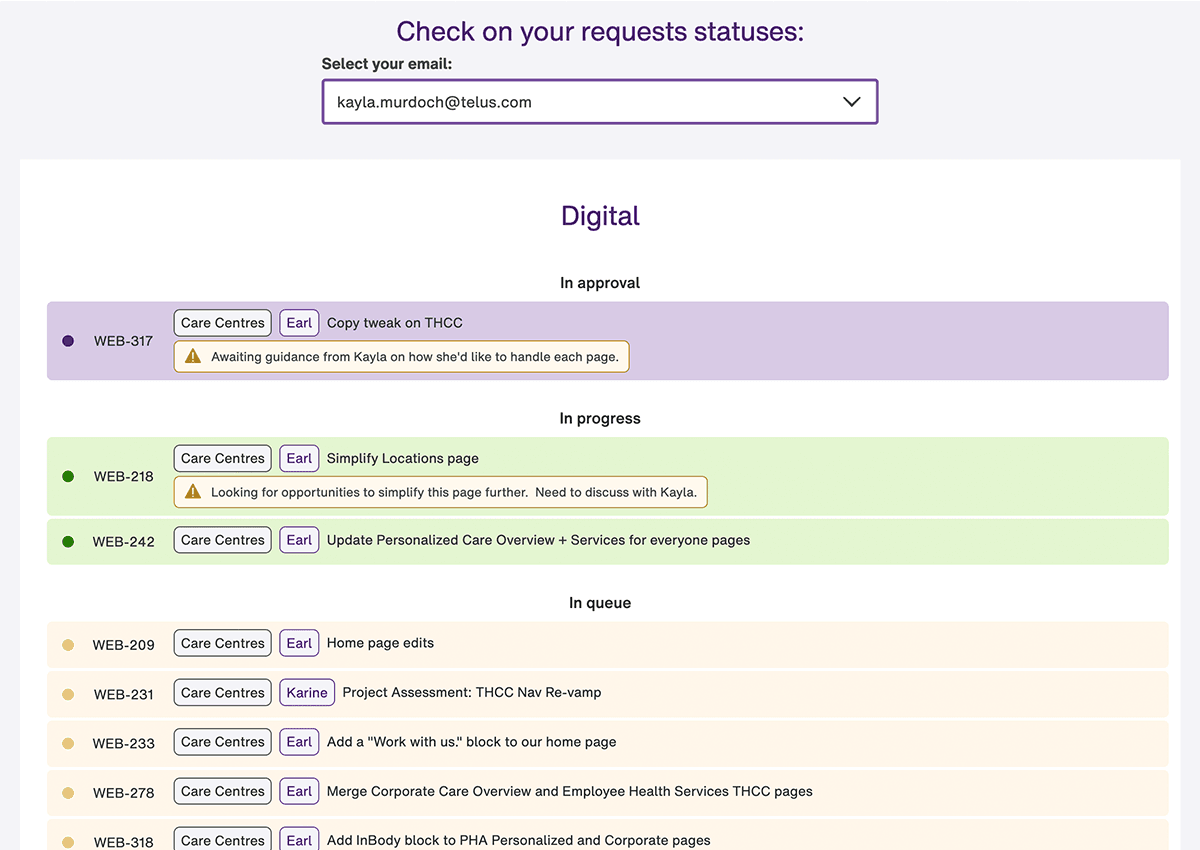Click the WEB-233 ticket ID
This screenshot has width=1200, height=850.
tap(124, 744)
